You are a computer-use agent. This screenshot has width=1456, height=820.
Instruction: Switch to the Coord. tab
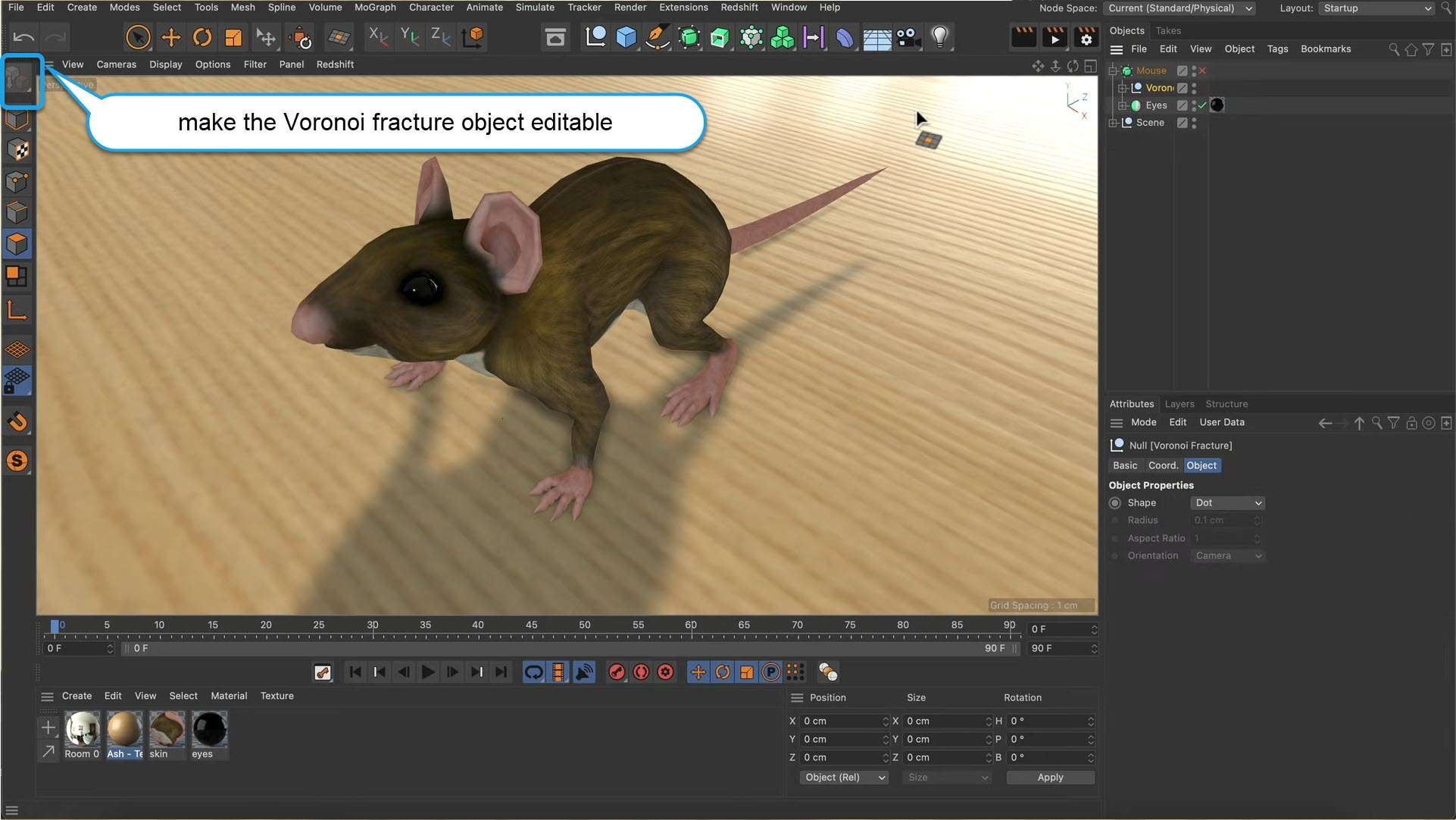point(1163,465)
